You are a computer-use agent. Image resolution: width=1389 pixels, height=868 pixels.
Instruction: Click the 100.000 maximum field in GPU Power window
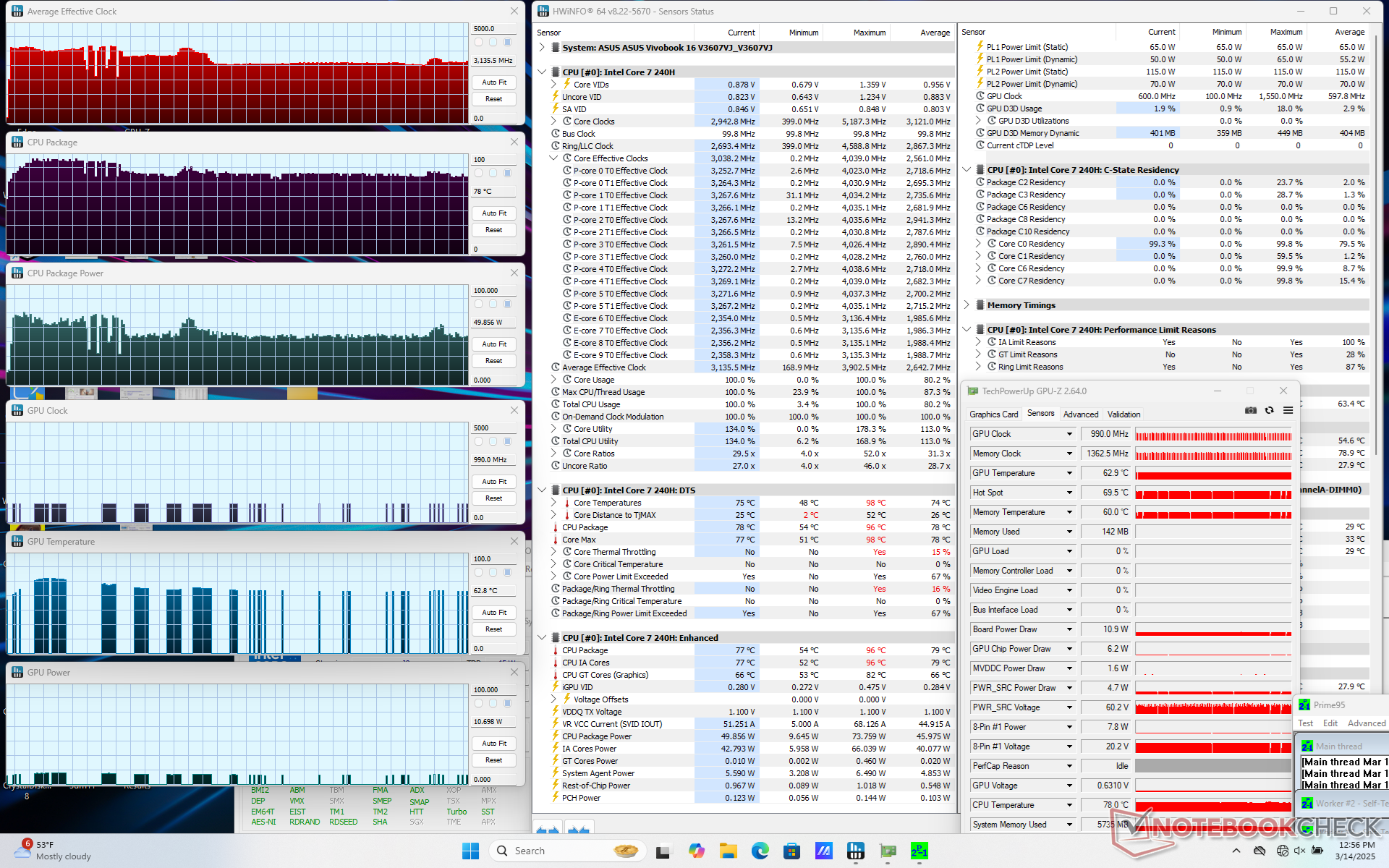(494, 690)
